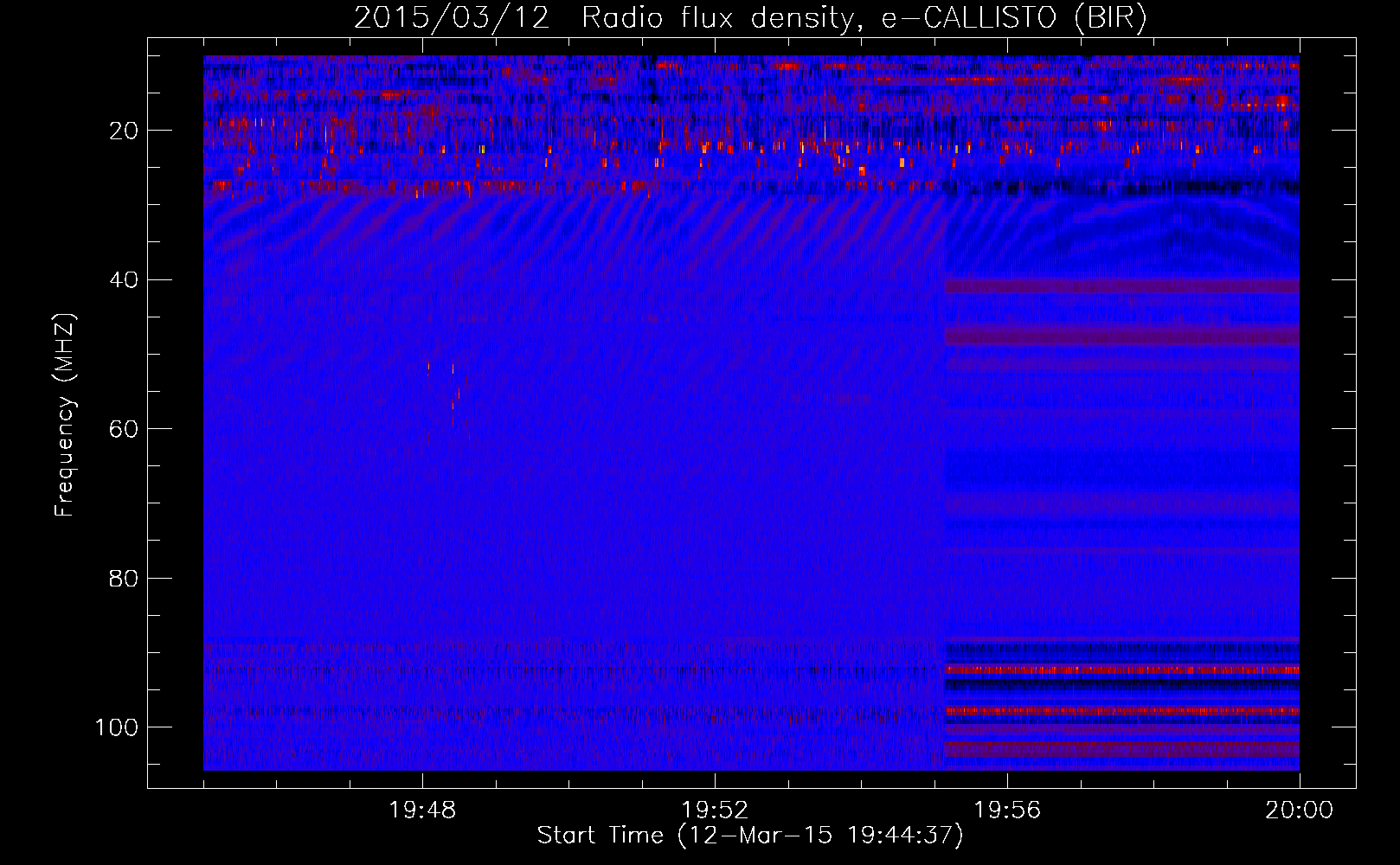Click the 40 MHz frequency tick label
This screenshot has width=1400, height=865.
(x=124, y=279)
